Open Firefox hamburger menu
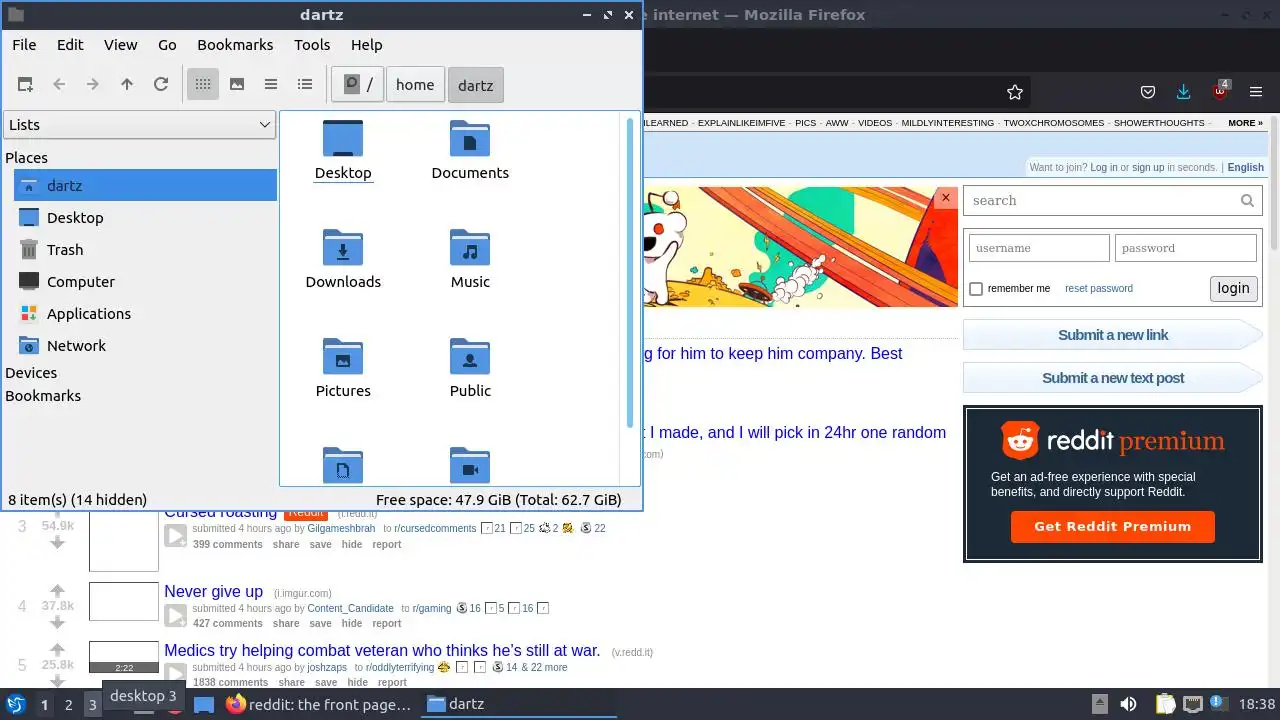1280x720 pixels. (x=1256, y=92)
